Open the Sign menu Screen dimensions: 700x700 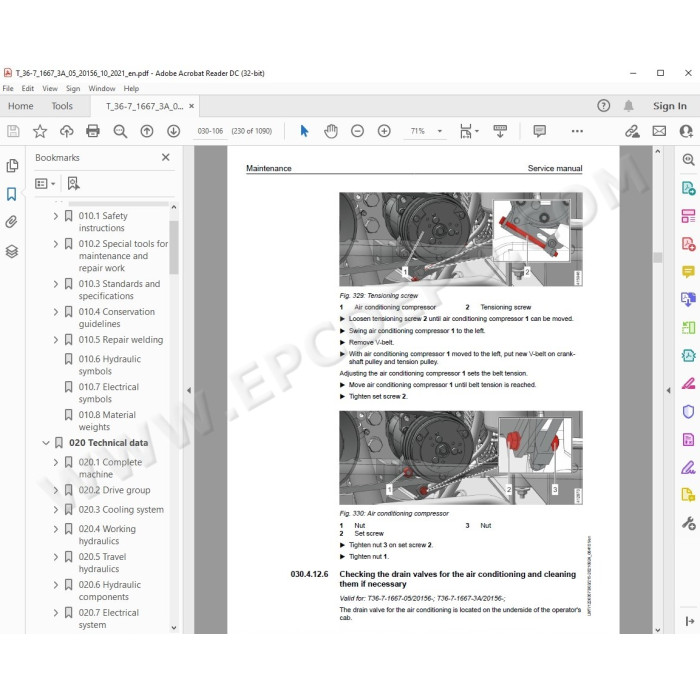(x=73, y=88)
